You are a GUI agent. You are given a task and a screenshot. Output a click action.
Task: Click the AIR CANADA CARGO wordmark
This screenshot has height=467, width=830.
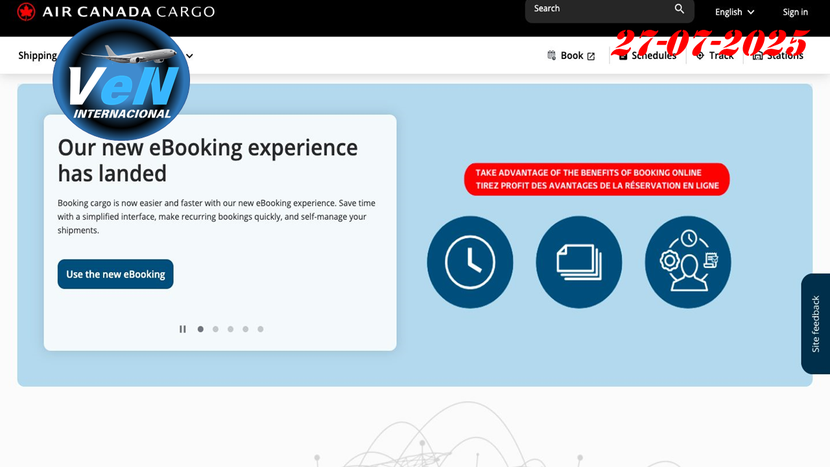coord(129,12)
